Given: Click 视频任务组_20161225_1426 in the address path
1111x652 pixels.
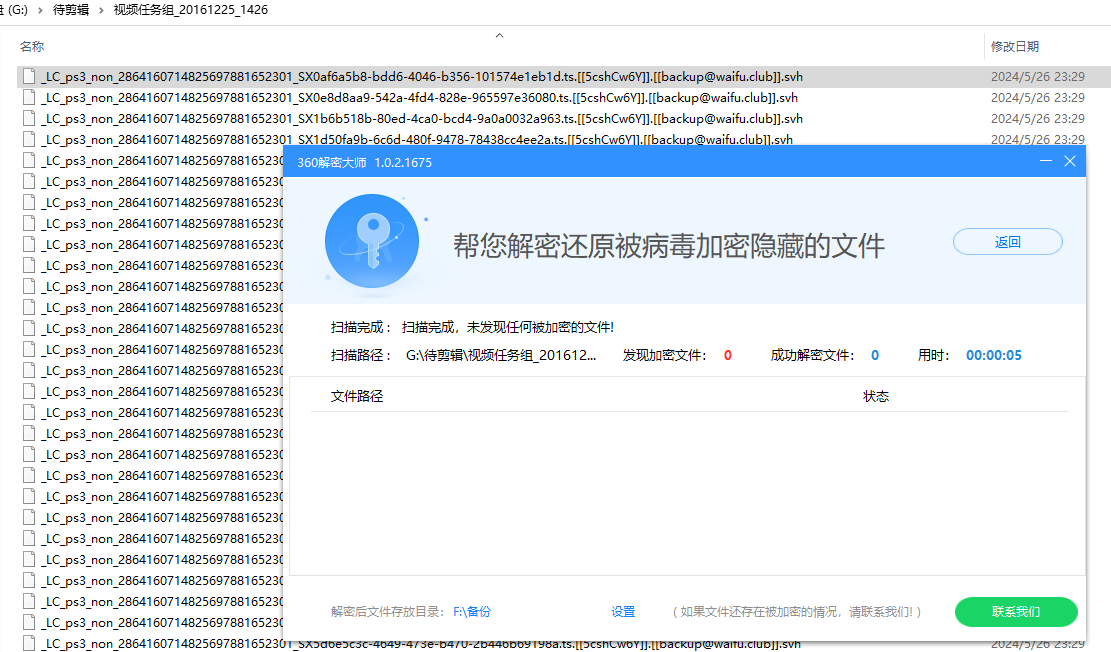Looking at the screenshot, I should [x=190, y=10].
